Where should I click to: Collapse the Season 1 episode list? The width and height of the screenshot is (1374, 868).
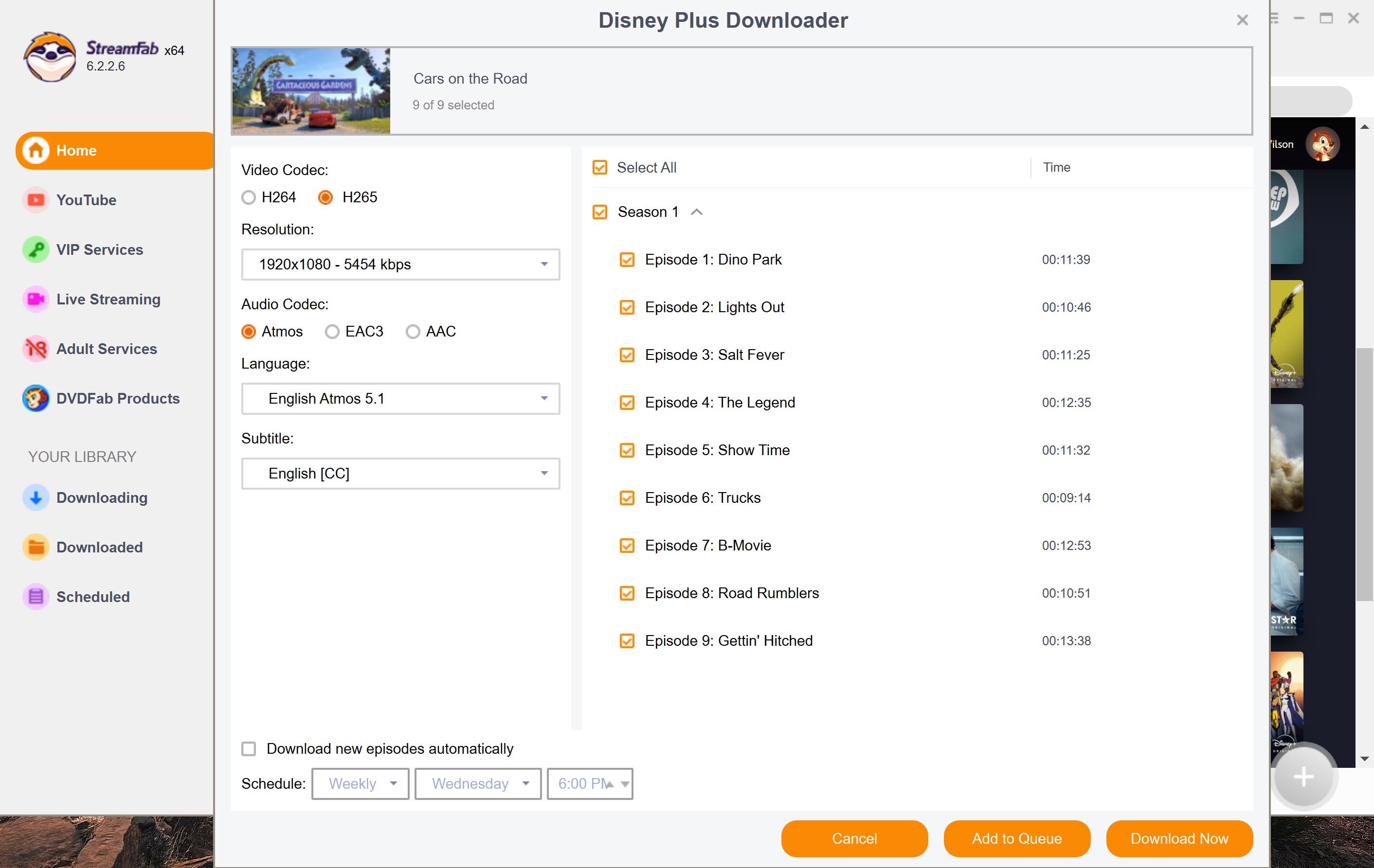pyautogui.click(x=696, y=212)
